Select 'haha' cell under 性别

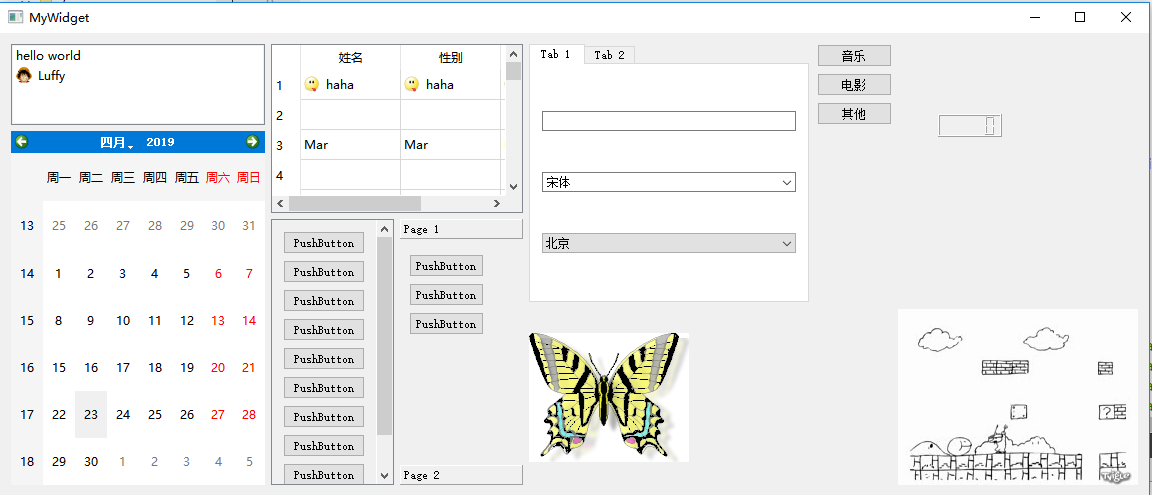[450, 85]
